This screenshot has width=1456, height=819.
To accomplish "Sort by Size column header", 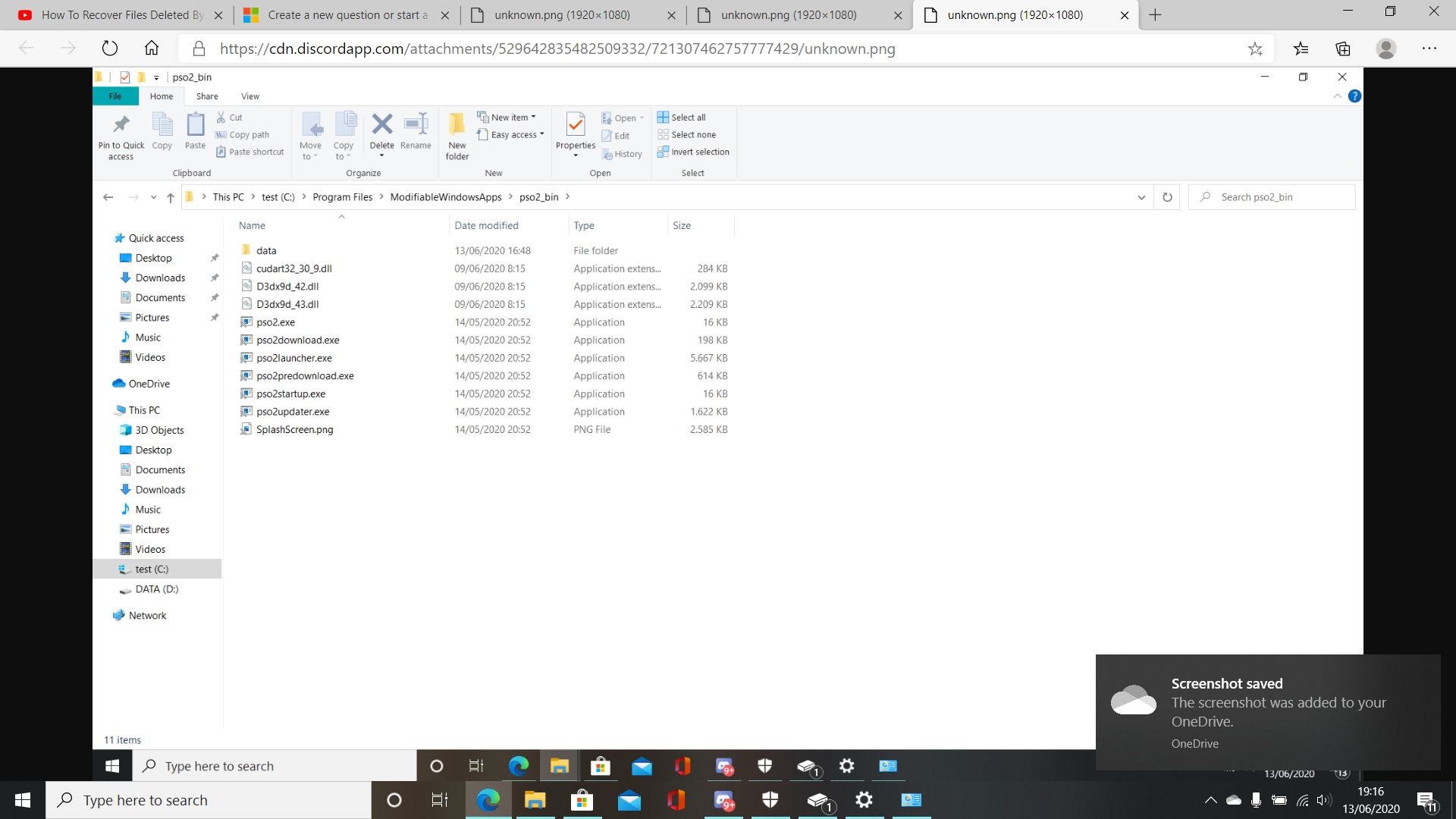I will pos(701,226).
